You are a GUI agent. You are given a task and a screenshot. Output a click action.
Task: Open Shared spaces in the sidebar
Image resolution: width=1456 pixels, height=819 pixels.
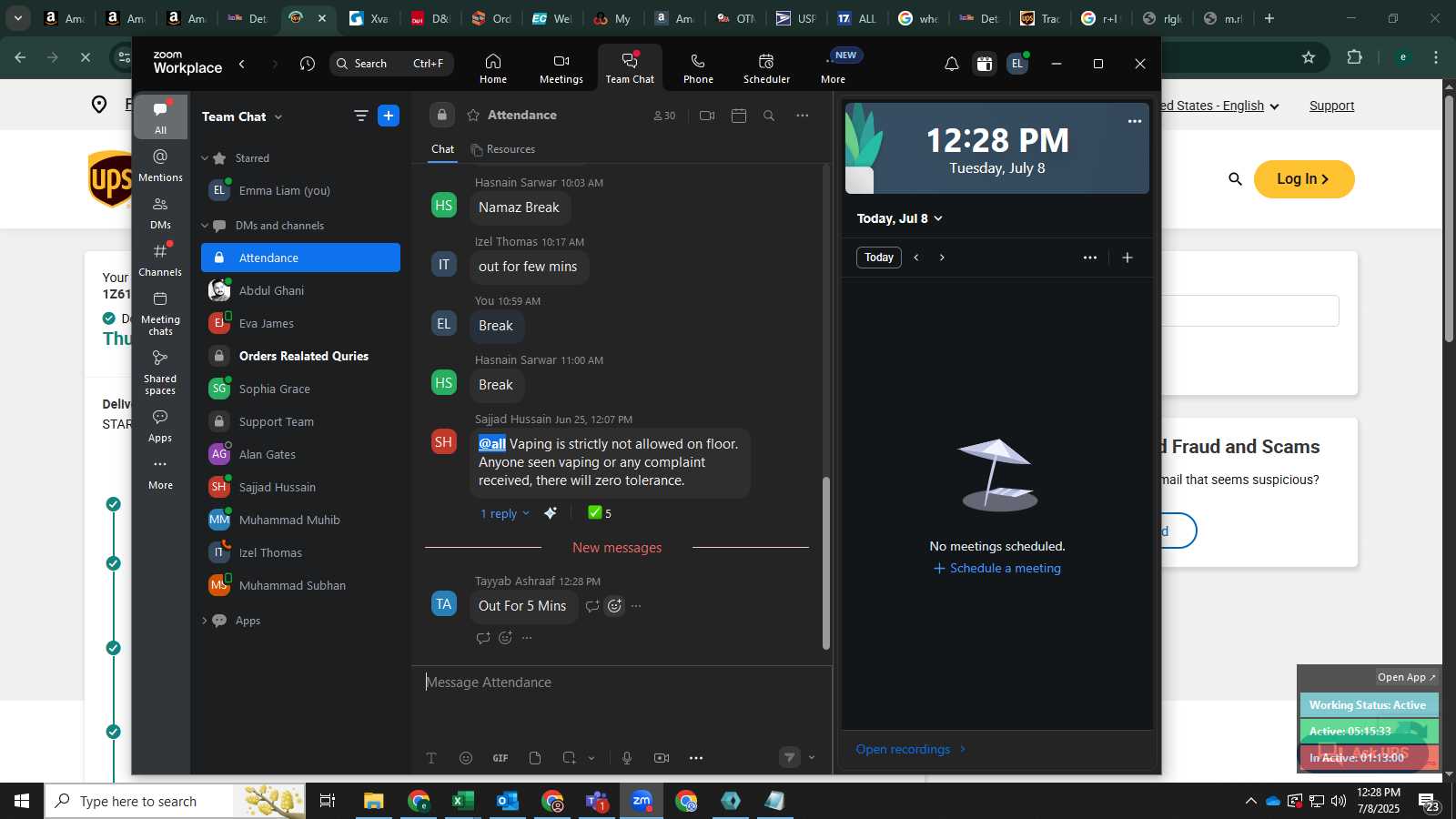160,372
